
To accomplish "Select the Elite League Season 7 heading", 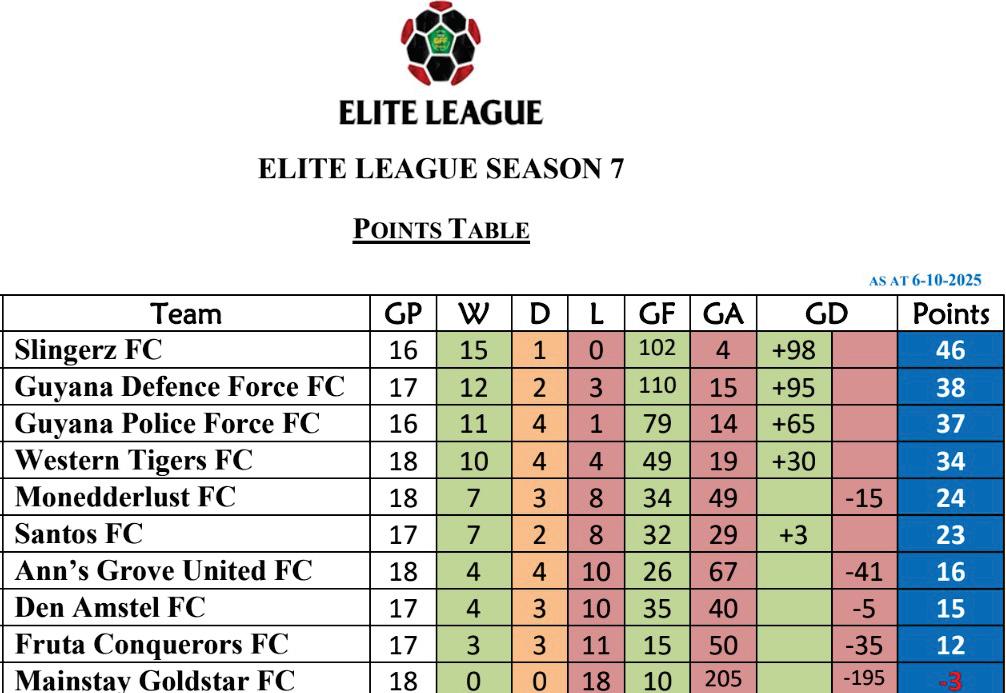I will point(441,169).
